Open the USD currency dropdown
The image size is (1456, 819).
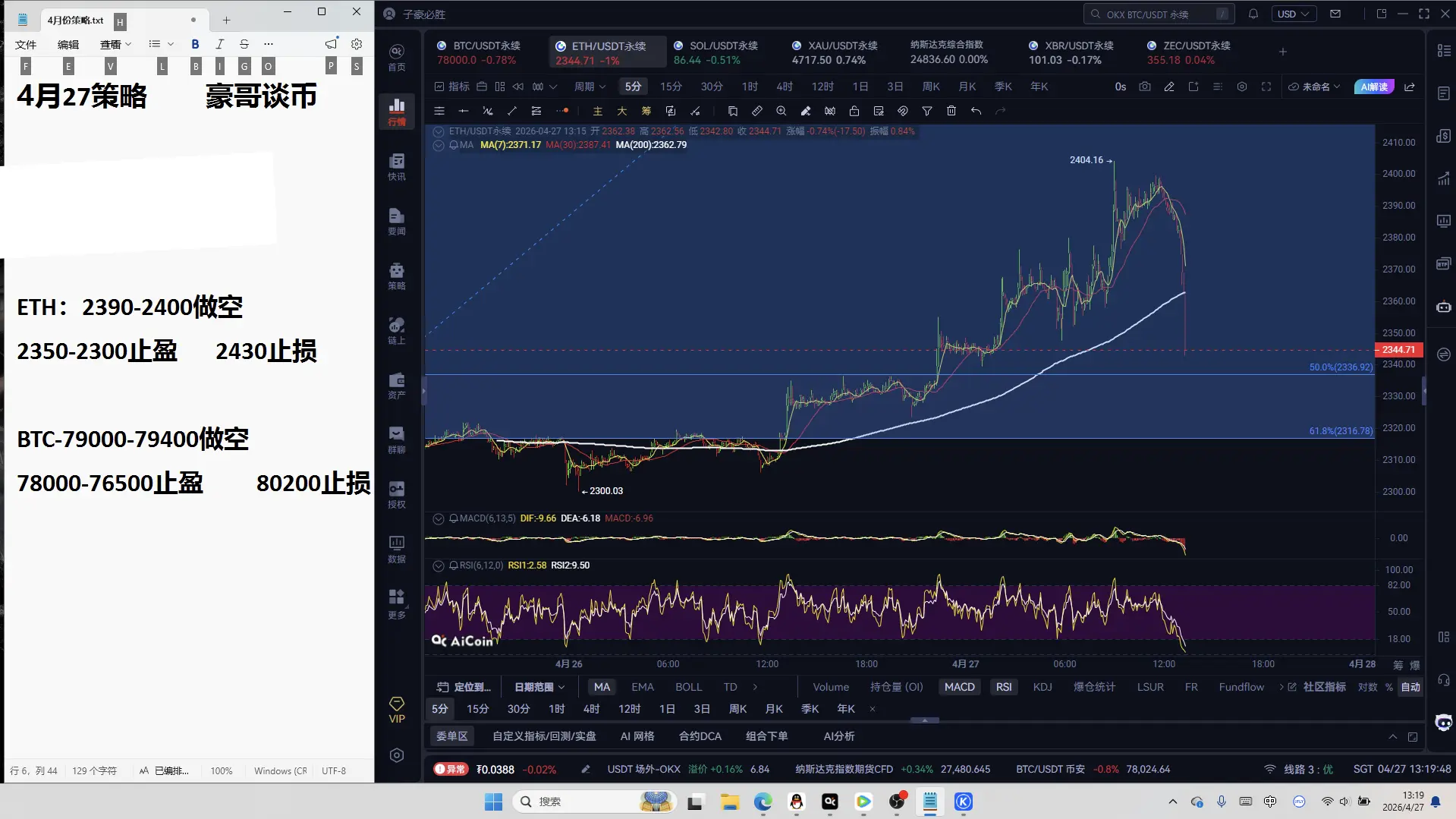pos(1293,14)
